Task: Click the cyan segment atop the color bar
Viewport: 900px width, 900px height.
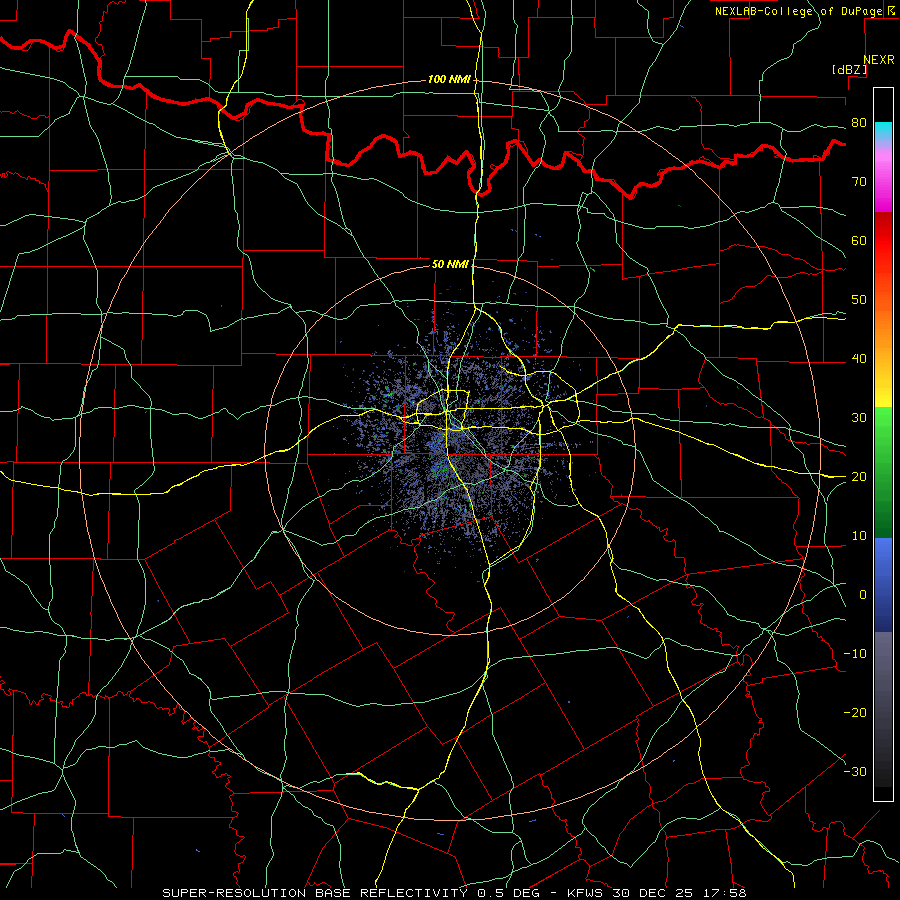Action: pyautogui.click(x=883, y=131)
